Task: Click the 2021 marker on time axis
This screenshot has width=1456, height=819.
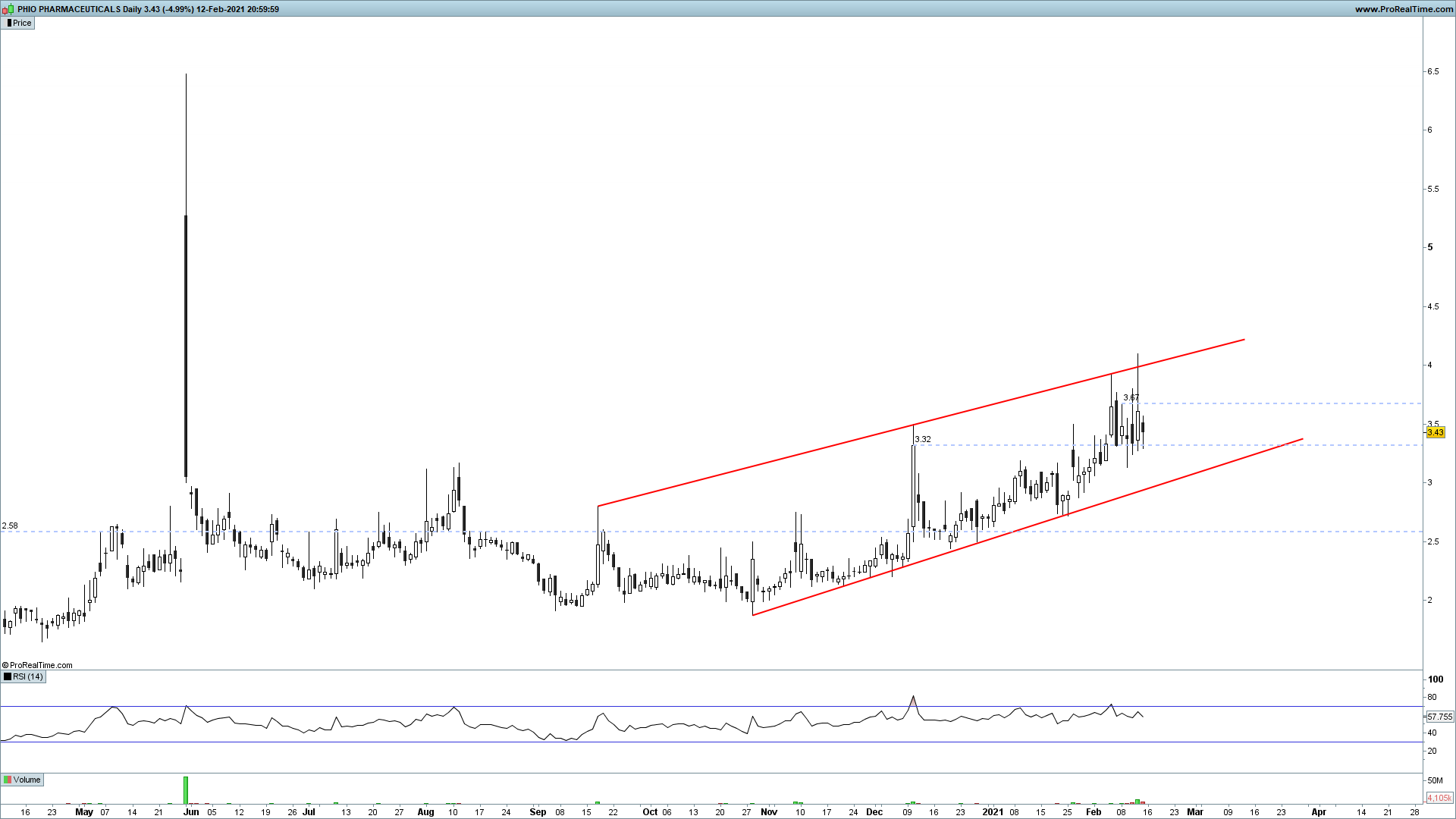Action: (x=992, y=811)
